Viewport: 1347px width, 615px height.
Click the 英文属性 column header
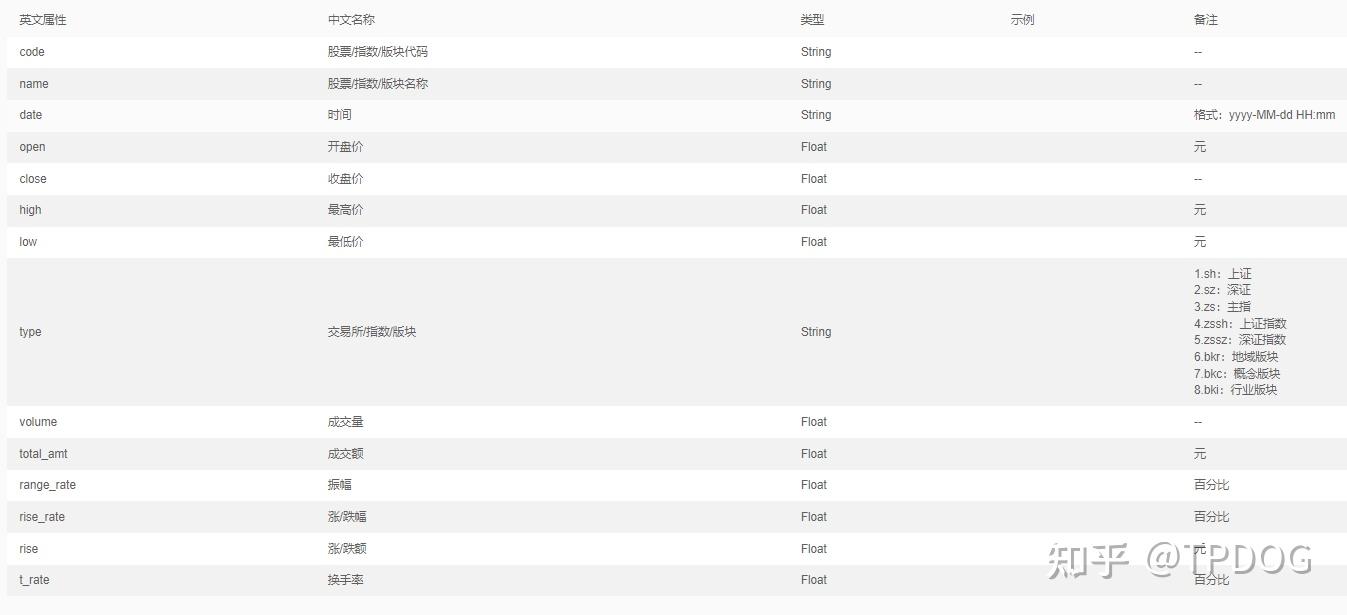click(x=43, y=20)
